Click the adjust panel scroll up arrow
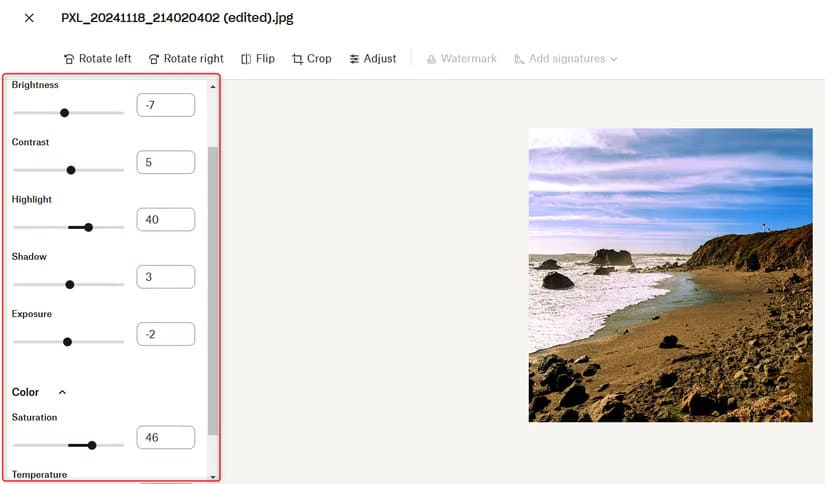 tap(213, 86)
